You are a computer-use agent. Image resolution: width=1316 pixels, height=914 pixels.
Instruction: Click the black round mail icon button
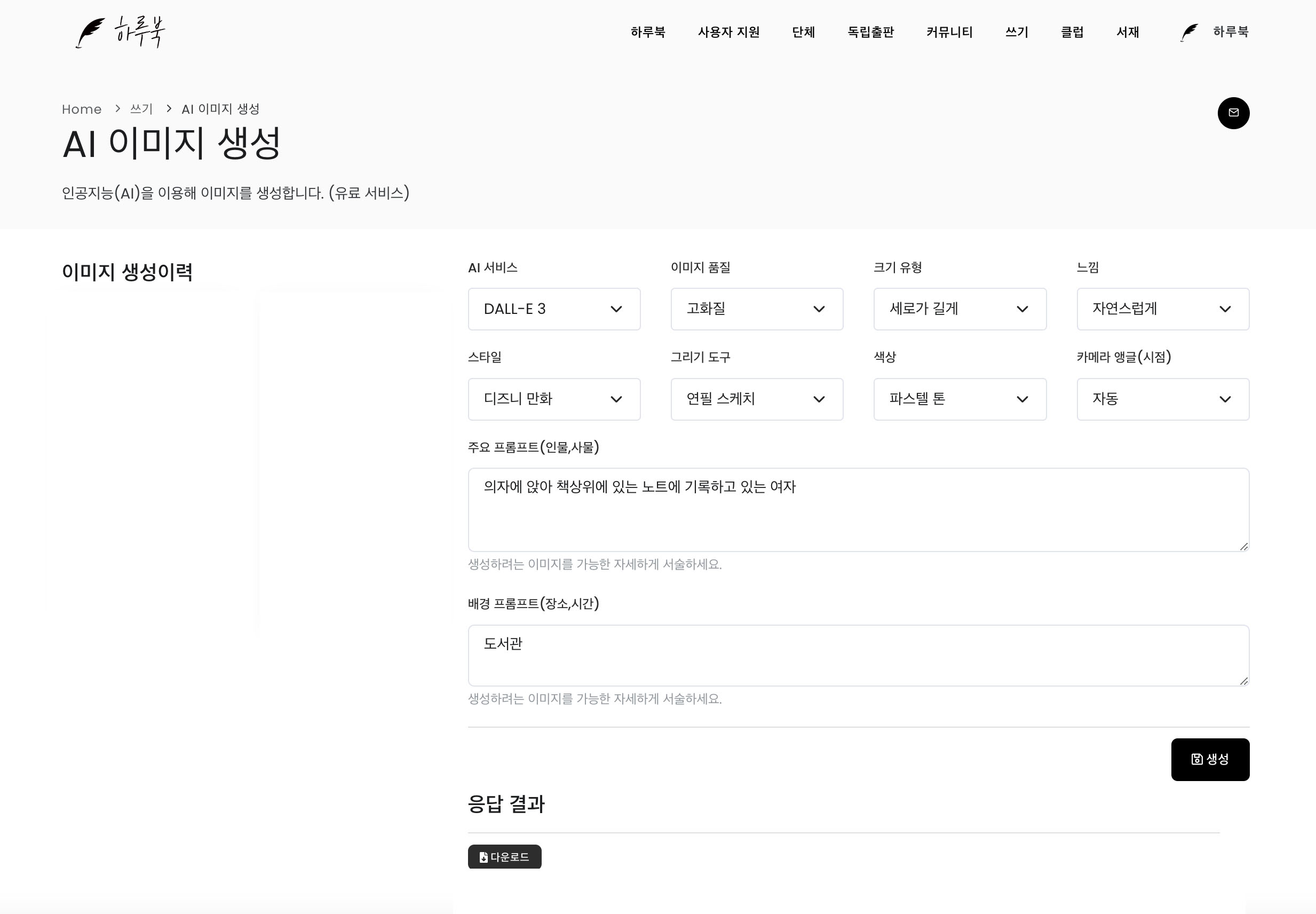1233,113
